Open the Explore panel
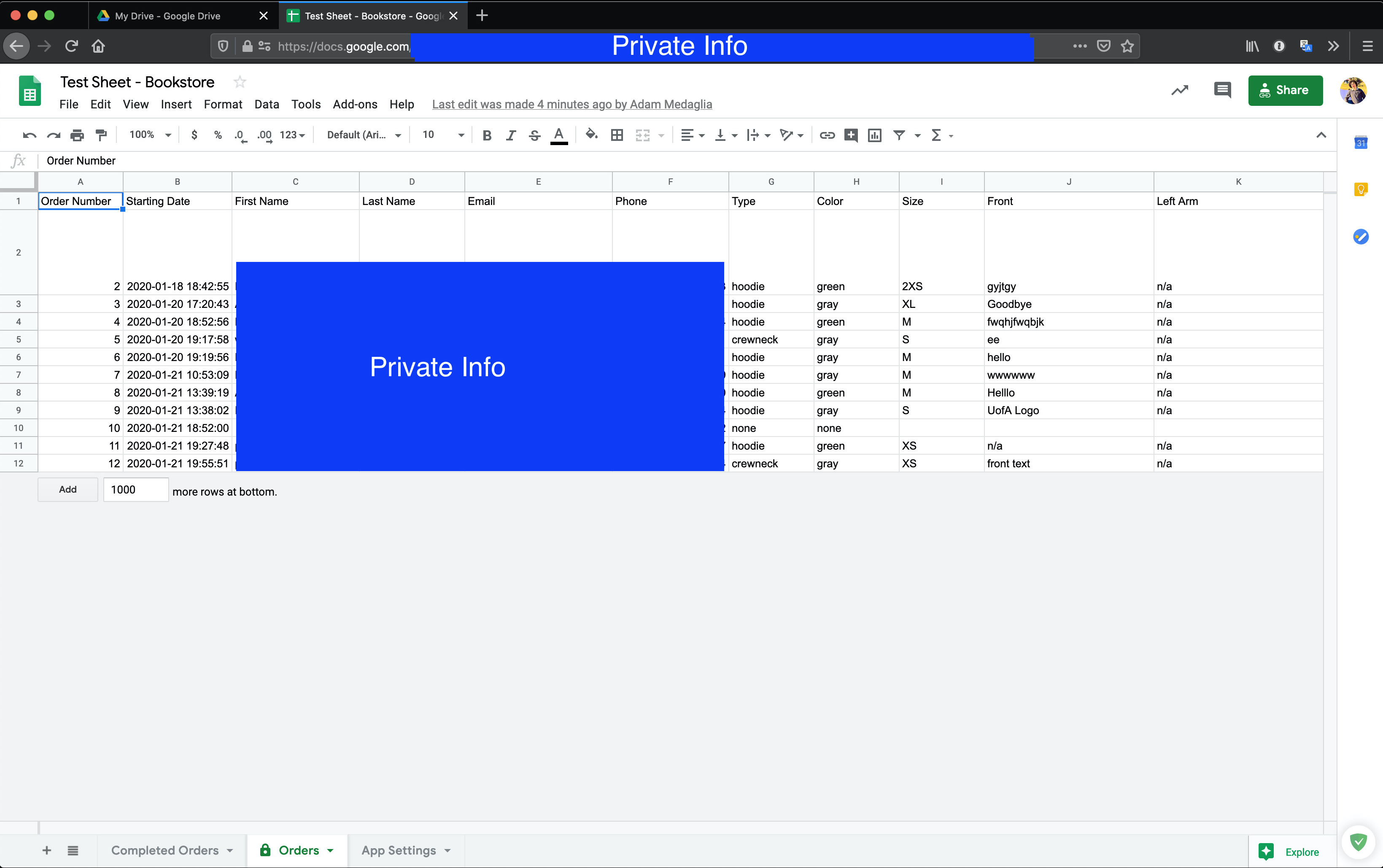 (1289, 852)
